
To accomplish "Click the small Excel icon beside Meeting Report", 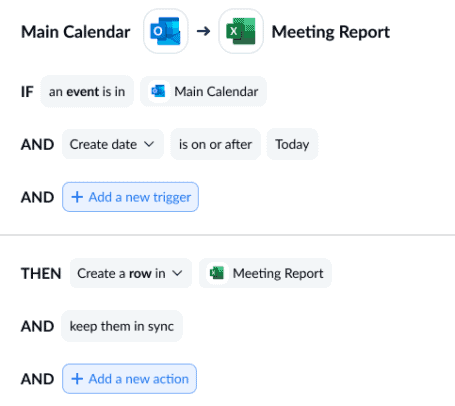I will [217, 273].
